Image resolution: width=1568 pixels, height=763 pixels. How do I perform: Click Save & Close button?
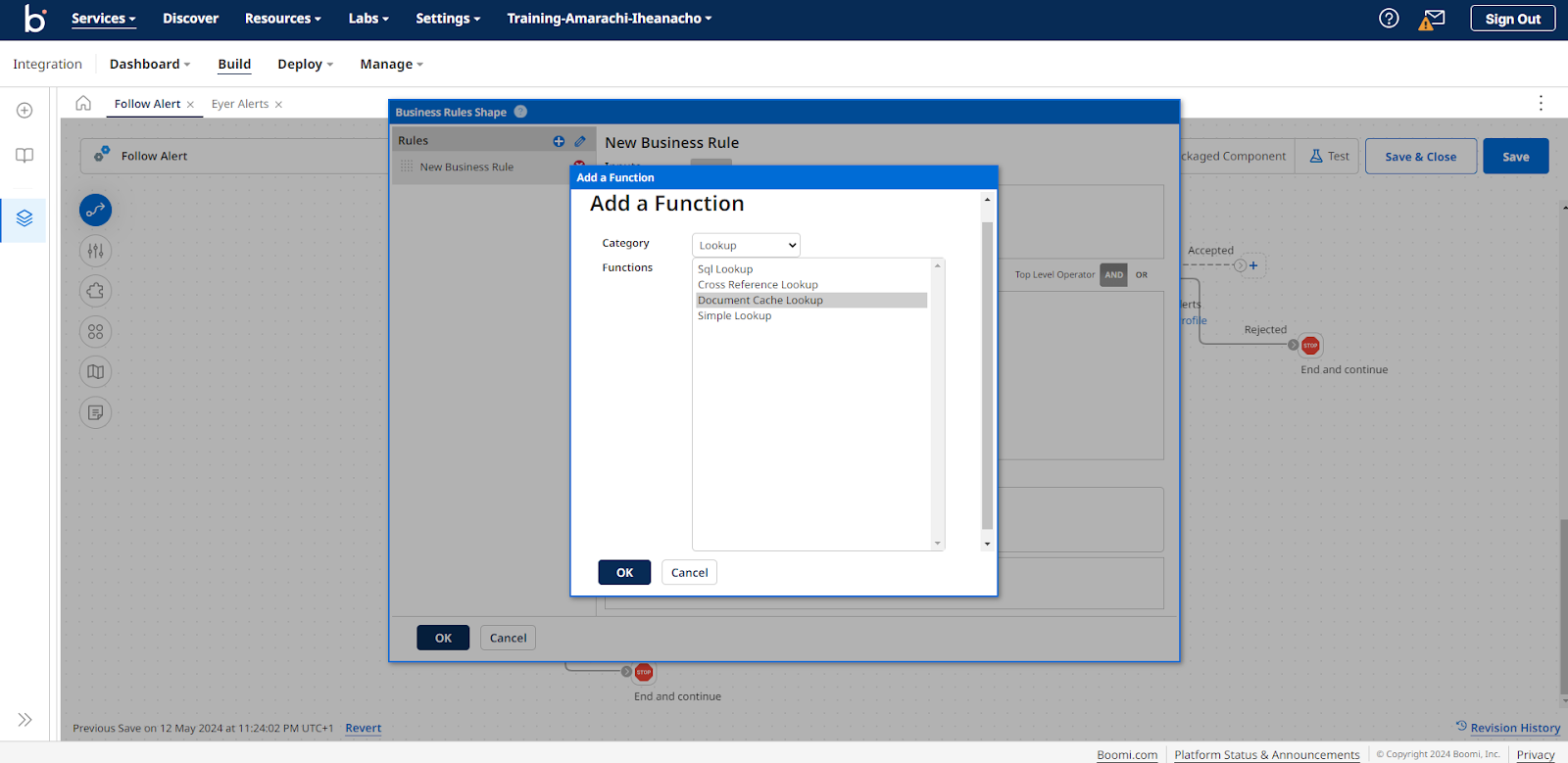1420,157
